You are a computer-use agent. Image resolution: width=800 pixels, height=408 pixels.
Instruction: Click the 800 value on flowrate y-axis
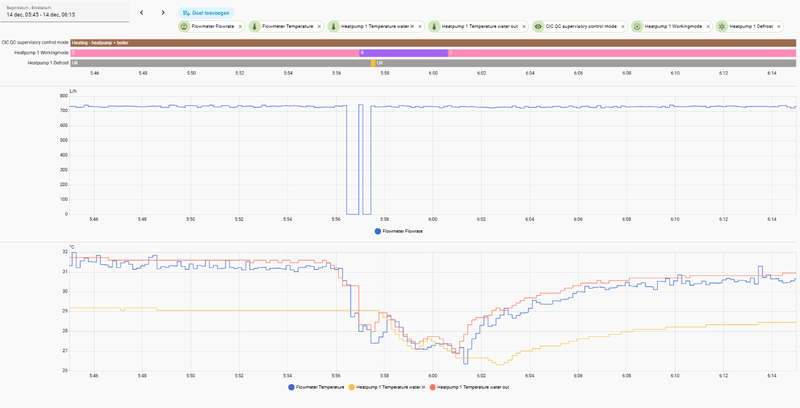pyautogui.click(x=64, y=96)
